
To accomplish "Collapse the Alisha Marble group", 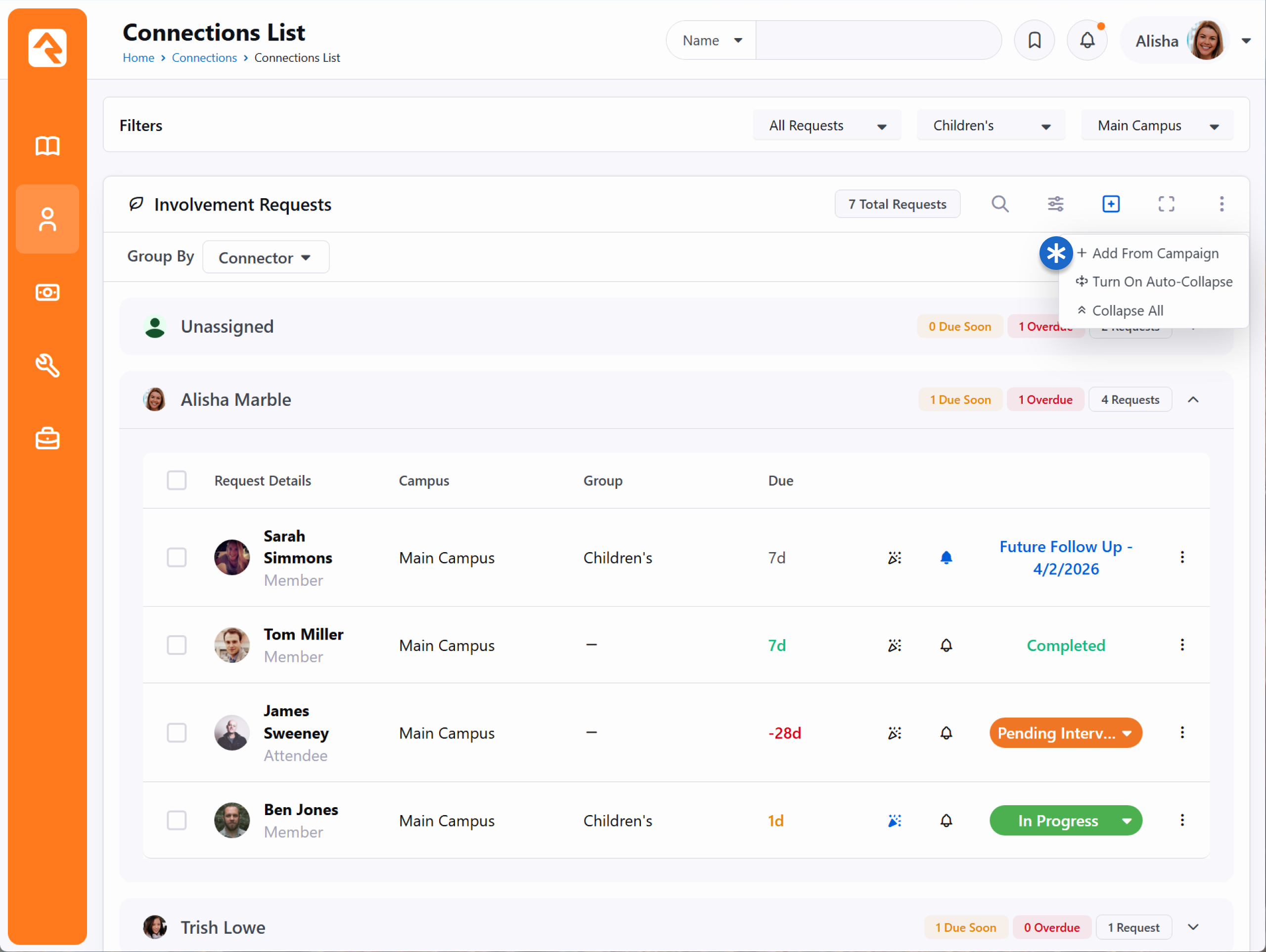I will pyautogui.click(x=1193, y=399).
